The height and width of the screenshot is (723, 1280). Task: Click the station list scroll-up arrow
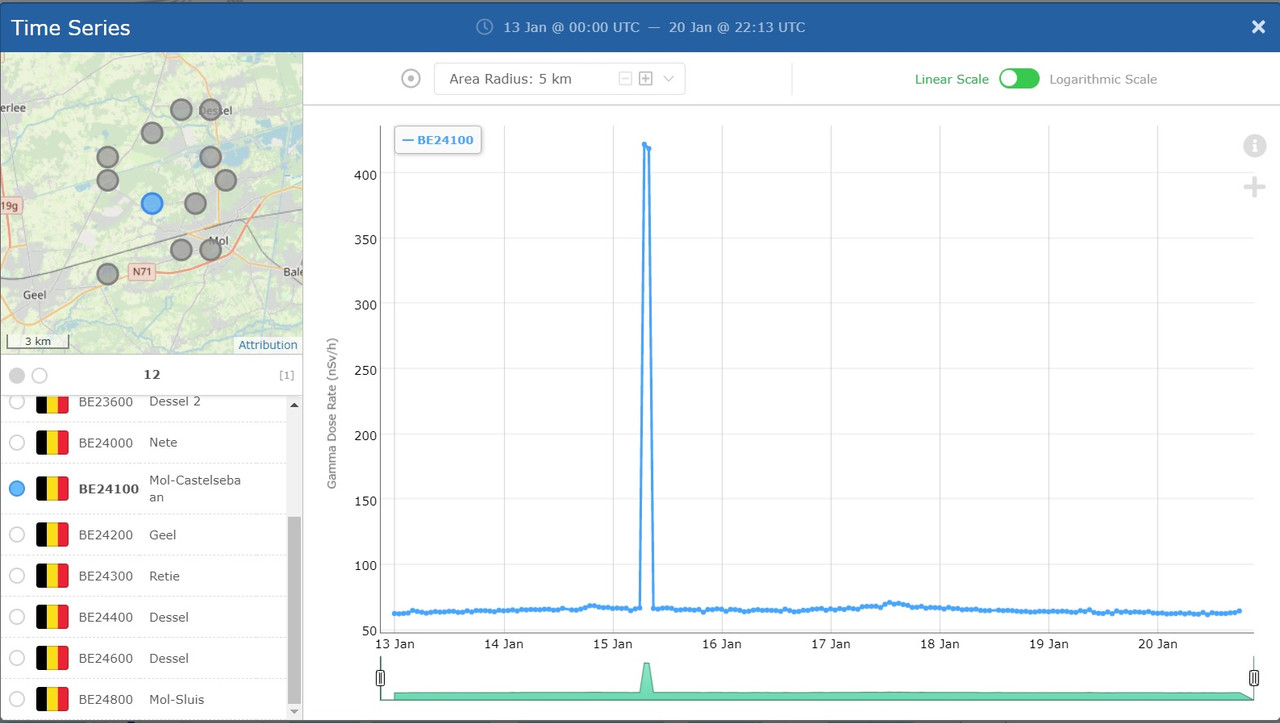294,405
